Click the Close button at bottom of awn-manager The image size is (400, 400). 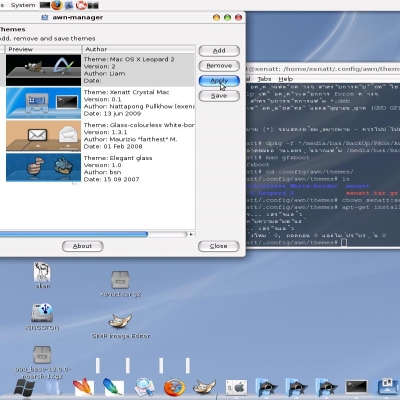(x=219, y=246)
